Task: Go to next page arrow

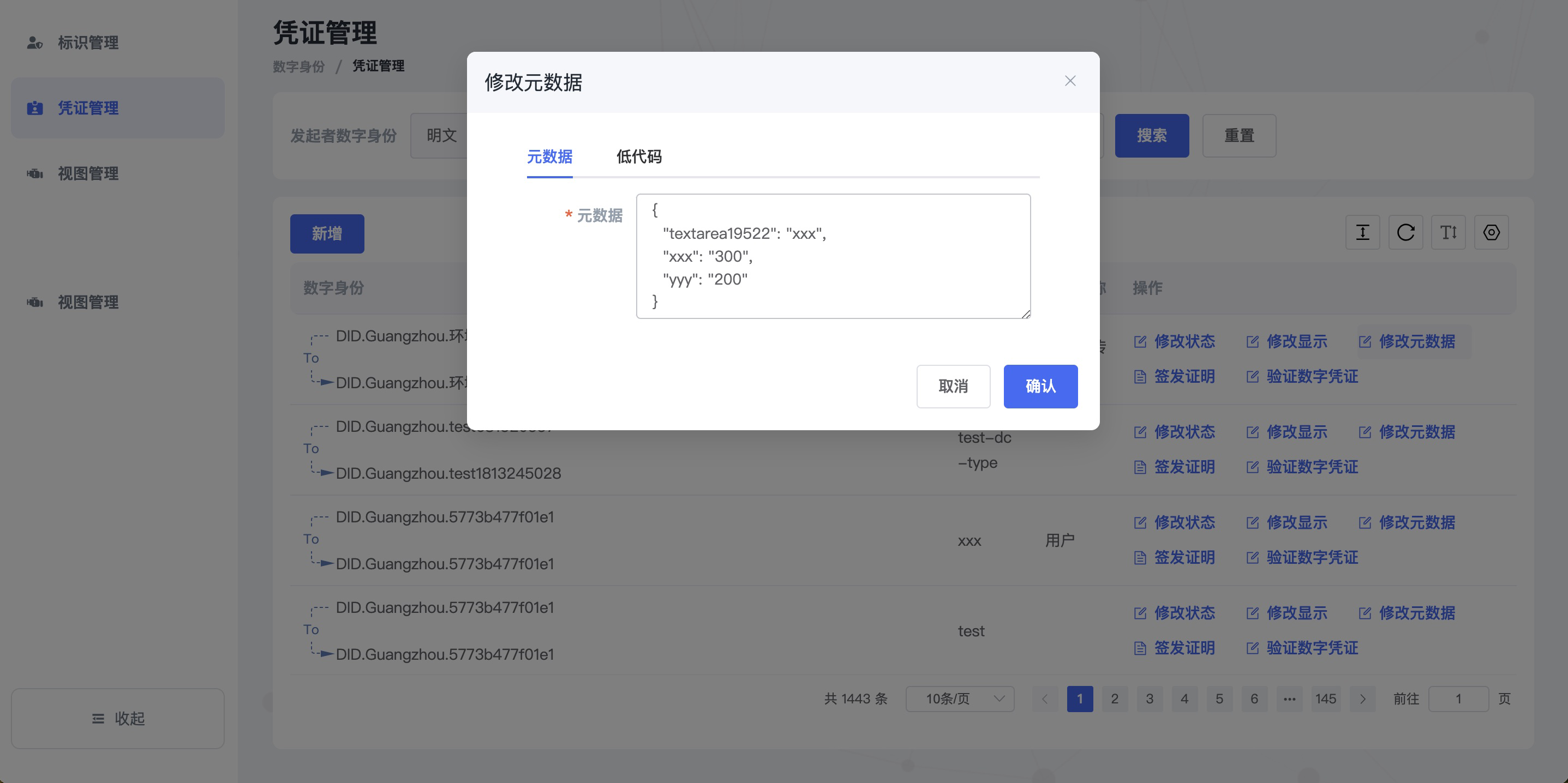Action: 1362,698
